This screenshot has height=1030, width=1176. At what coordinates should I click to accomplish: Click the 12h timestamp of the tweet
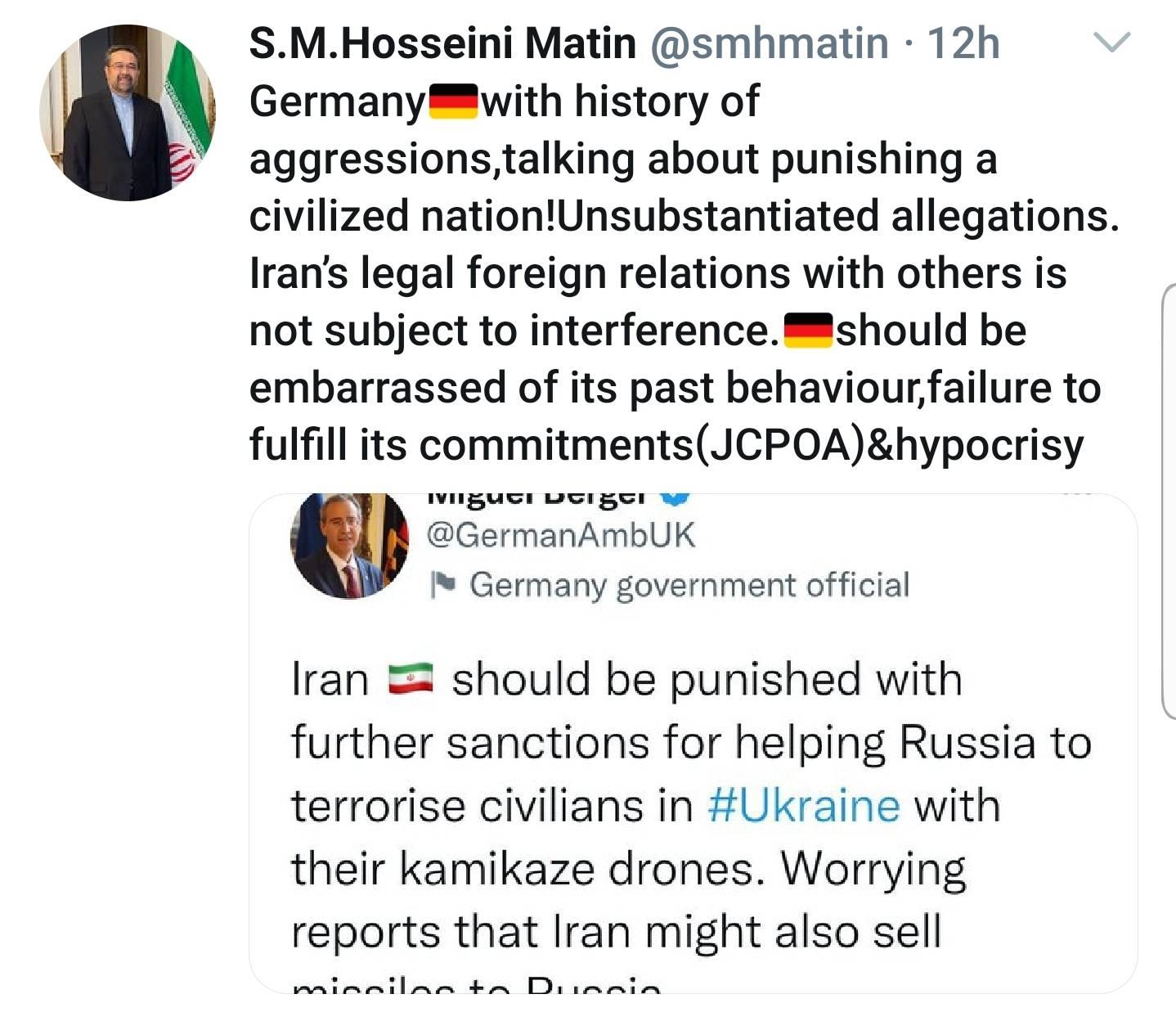point(963,43)
